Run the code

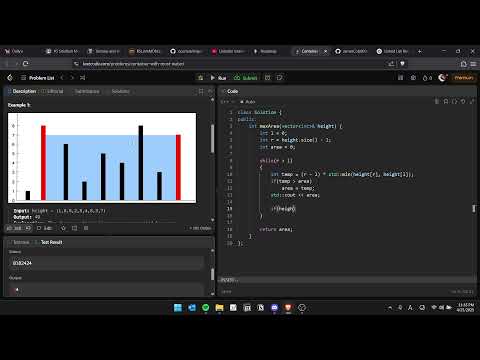[x=218, y=78]
